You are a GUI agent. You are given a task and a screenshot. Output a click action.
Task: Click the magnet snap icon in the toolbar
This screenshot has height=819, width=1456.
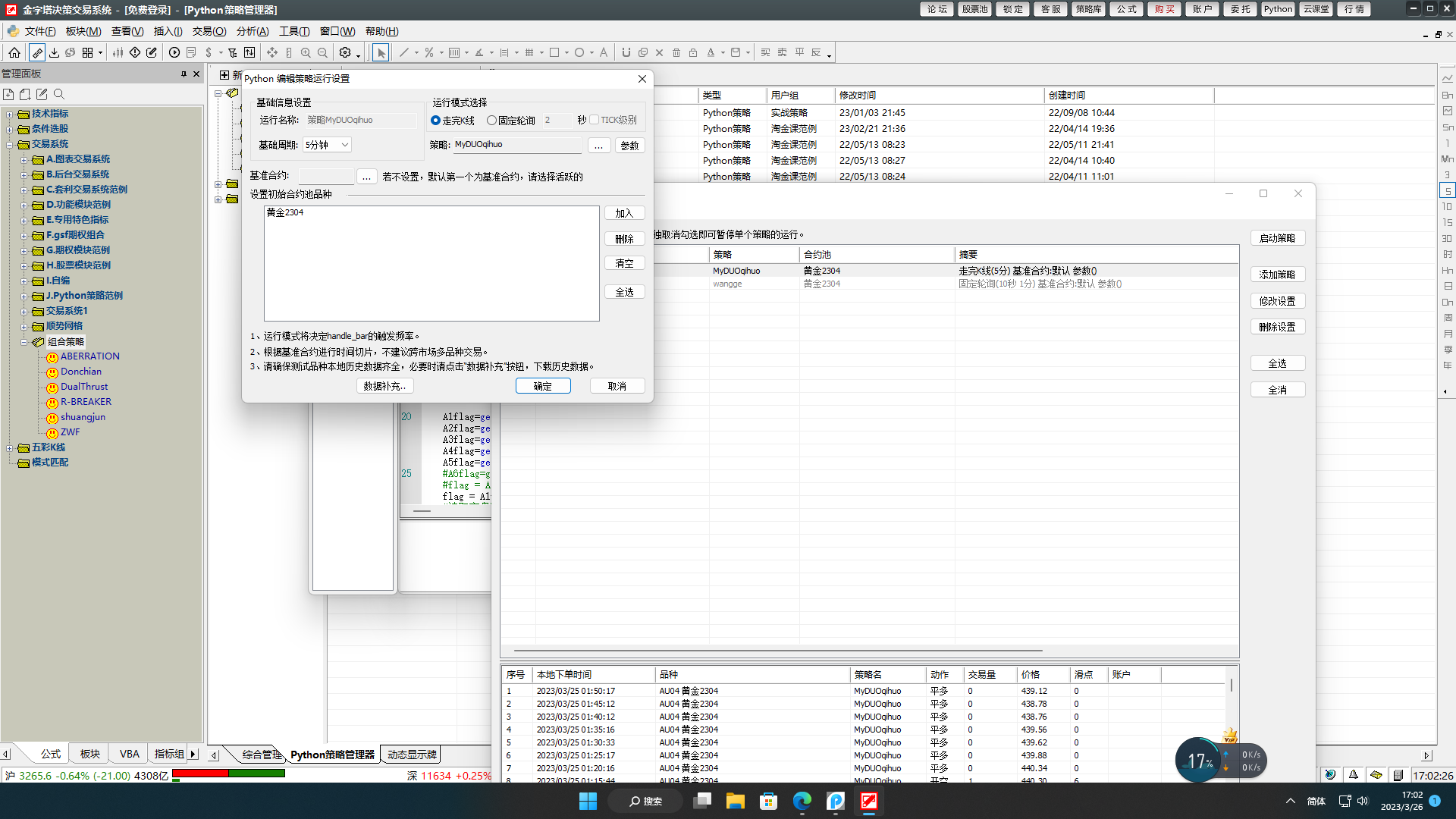[626, 52]
